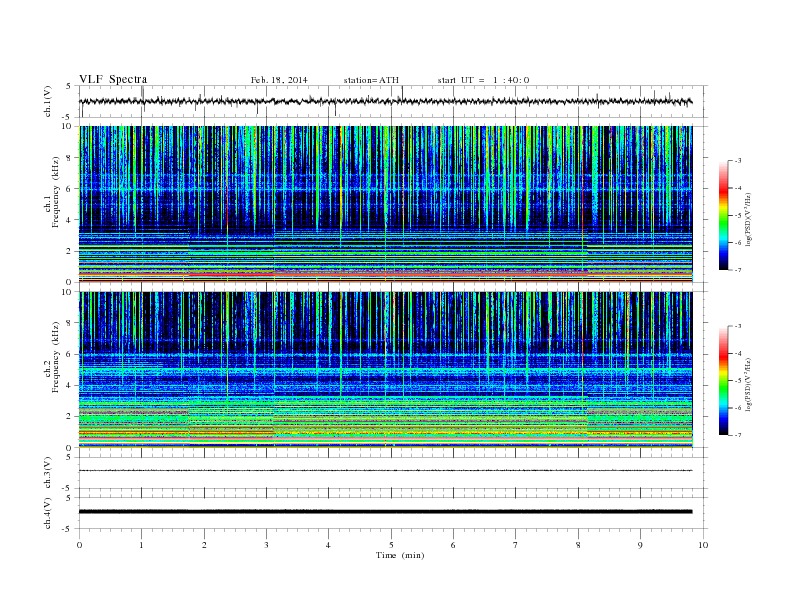The image size is (792, 612).
Task: Click the ch.1 spectrogram panel
Action: [385, 204]
